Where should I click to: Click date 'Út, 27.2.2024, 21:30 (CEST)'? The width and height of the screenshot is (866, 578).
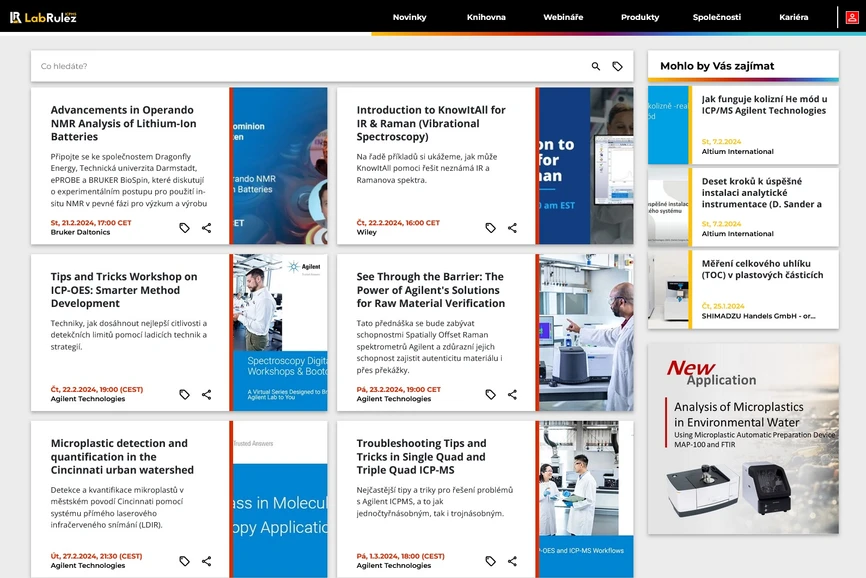97,556
